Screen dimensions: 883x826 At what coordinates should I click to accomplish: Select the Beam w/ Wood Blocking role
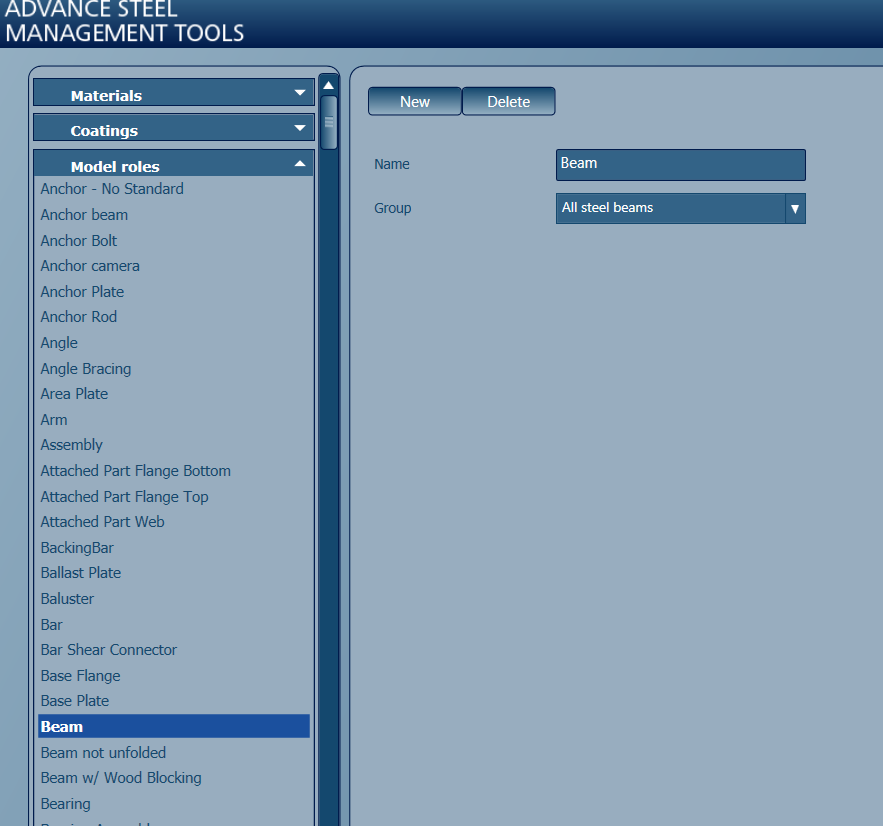pyautogui.click(x=120, y=777)
